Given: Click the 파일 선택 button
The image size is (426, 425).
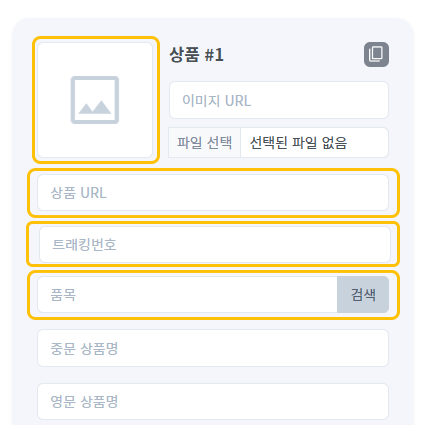Looking at the screenshot, I should pos(204,143).
